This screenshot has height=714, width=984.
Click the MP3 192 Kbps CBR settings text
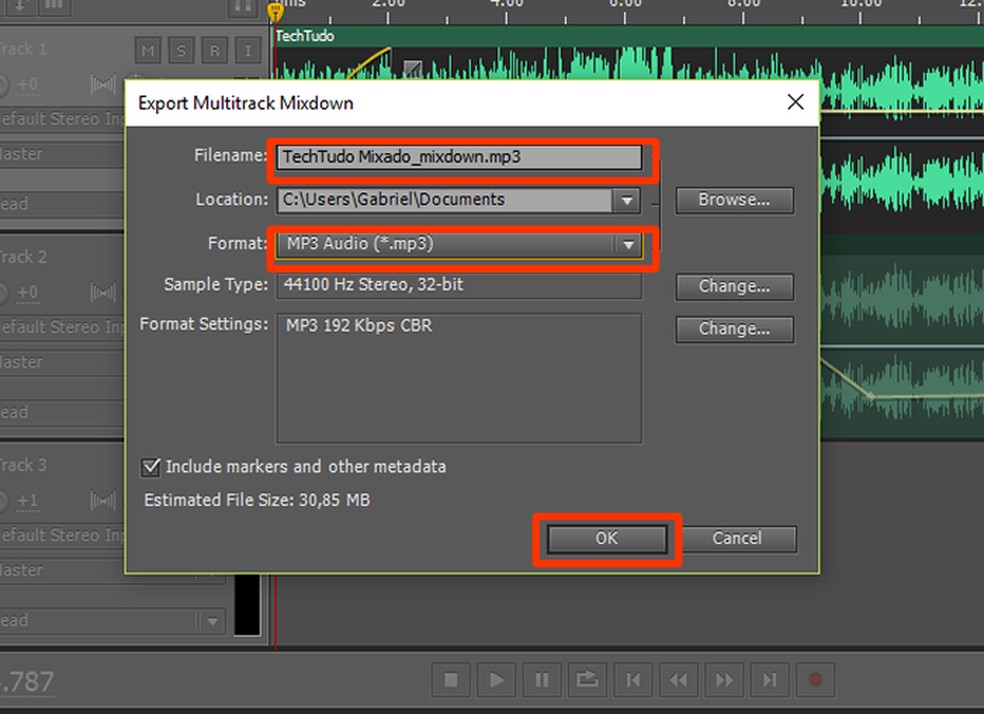point(359,326)
